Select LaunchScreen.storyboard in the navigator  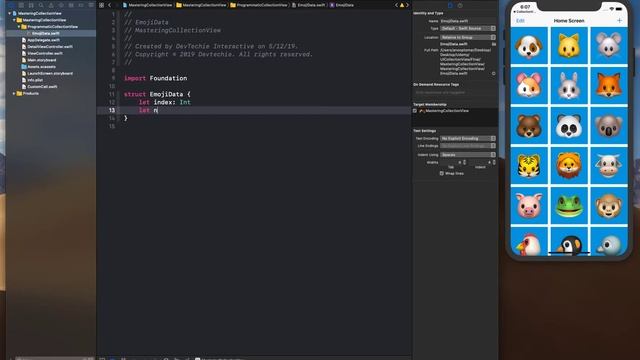[x=51, y=73]
